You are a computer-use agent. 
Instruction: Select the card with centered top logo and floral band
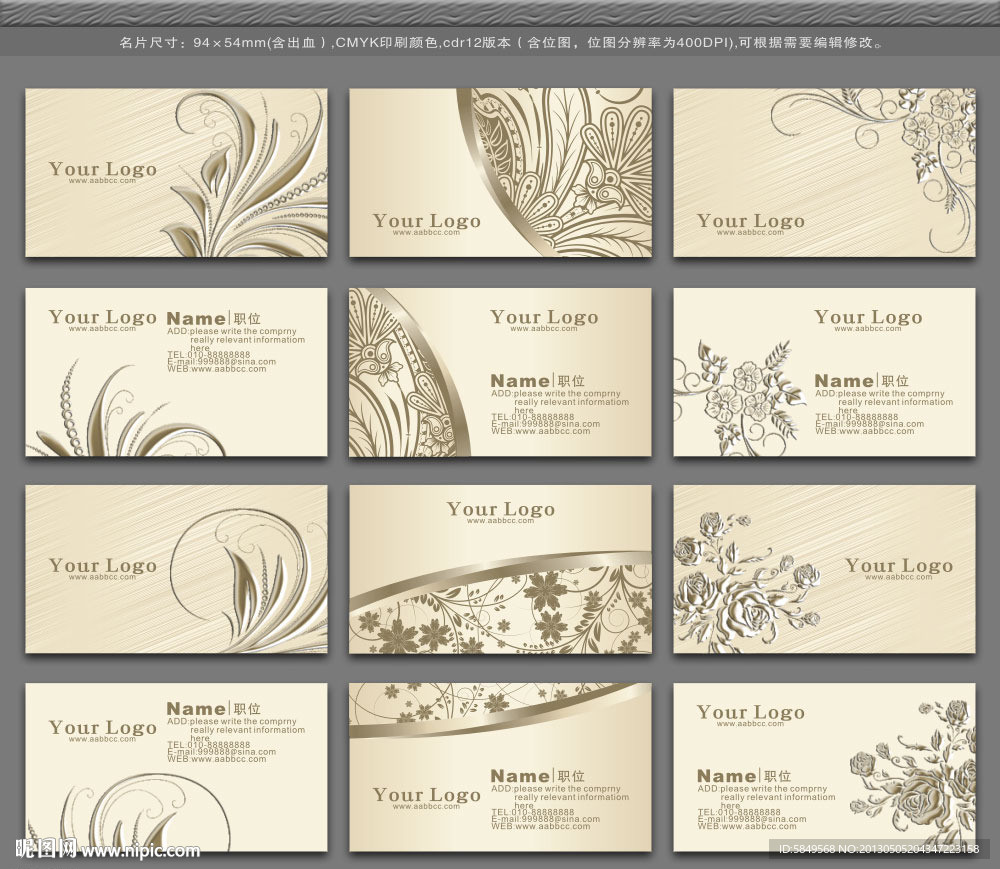(501, 569)
